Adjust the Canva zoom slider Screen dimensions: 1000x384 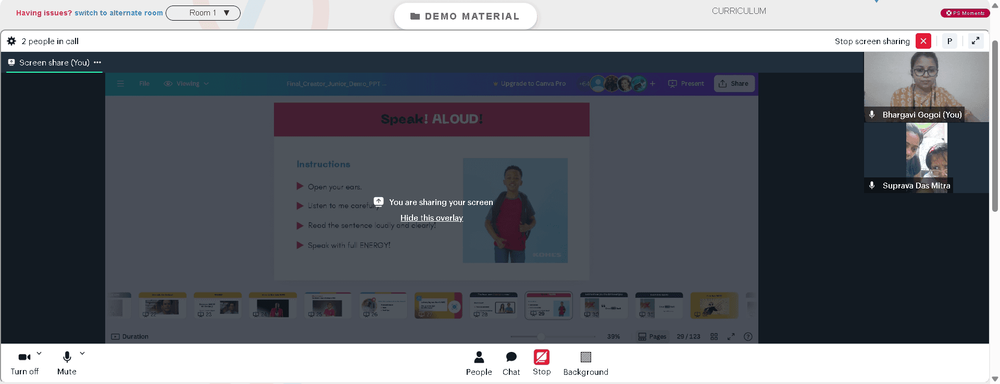coord(552,336)
